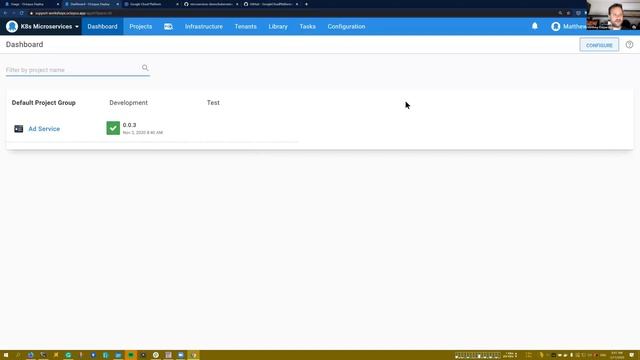This screenshot has width=640, height=360.
Task: Open the Tenants section
Action: [x=245, y=27]
